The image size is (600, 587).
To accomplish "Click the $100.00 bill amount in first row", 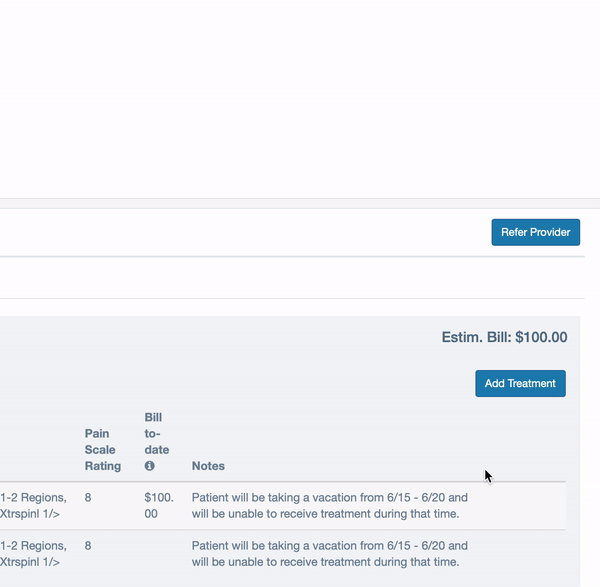I will coord(159,505).
